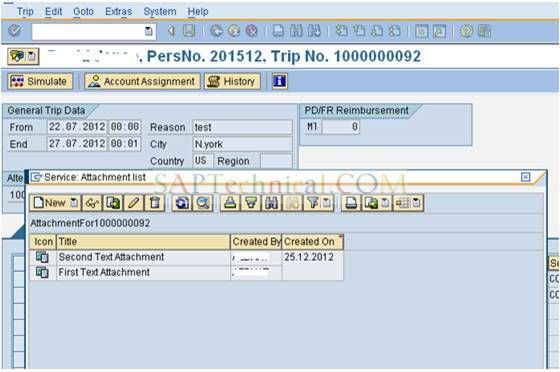Click the red Cancel icon
Image resolution: width=560 pixels, height=372 pixels.
[x=252, y=31]
